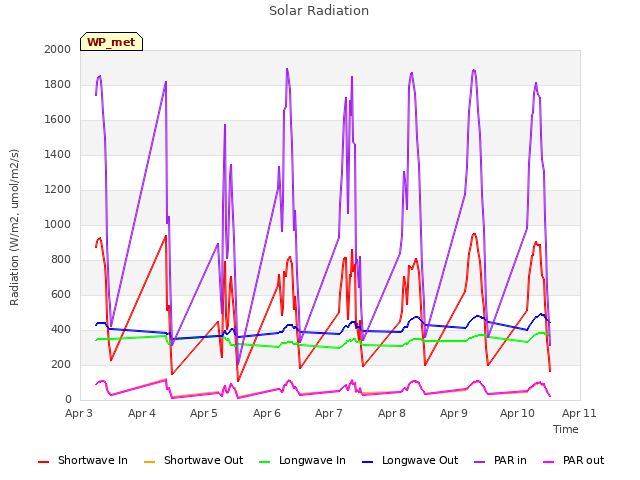Viewport: 640px width, 480px height.
Task: Click the Time x-axis title
Action: coord(566,429)
